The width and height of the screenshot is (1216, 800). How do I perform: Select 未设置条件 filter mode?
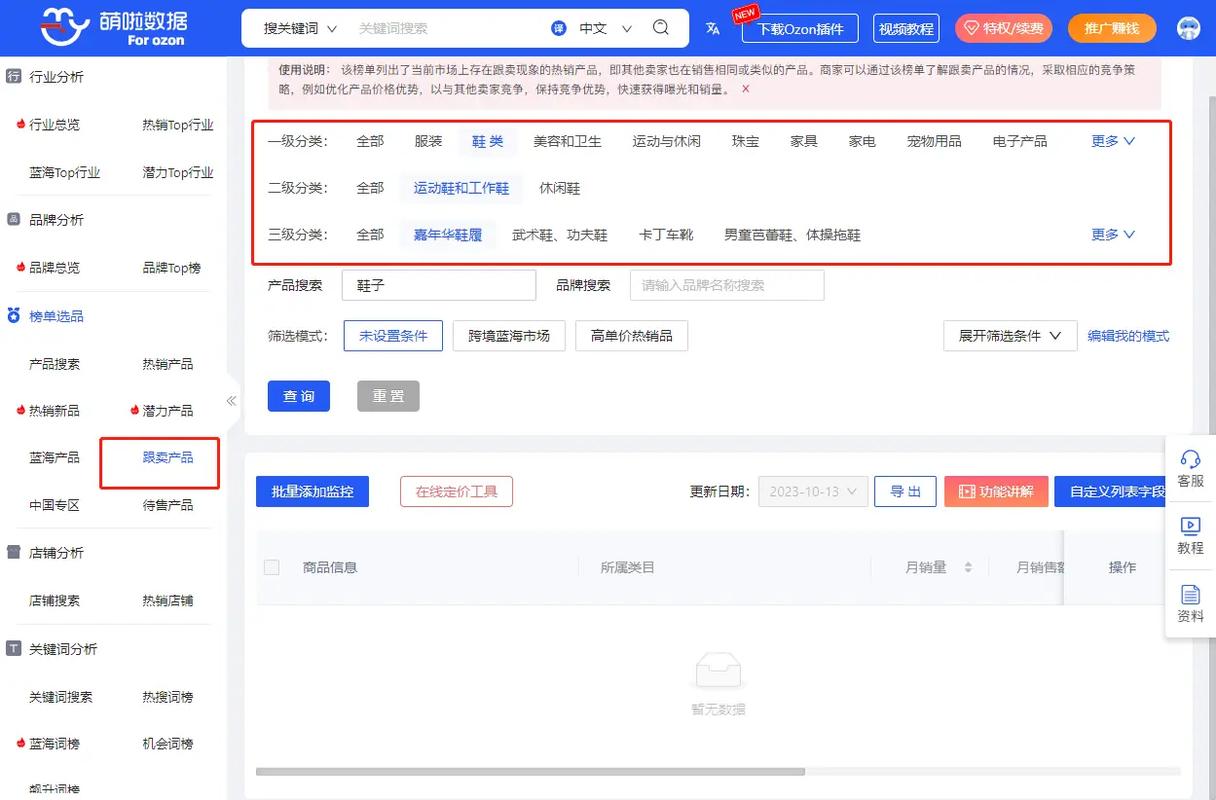394,336
